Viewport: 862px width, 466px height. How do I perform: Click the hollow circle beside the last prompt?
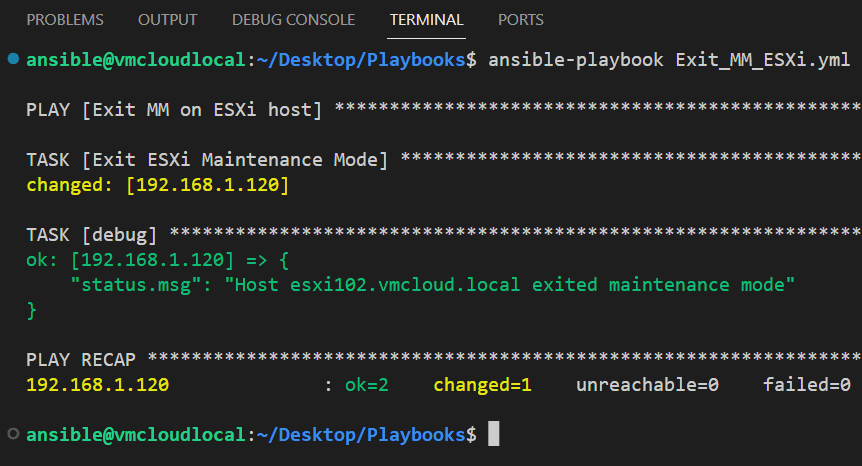coord(12,434)
